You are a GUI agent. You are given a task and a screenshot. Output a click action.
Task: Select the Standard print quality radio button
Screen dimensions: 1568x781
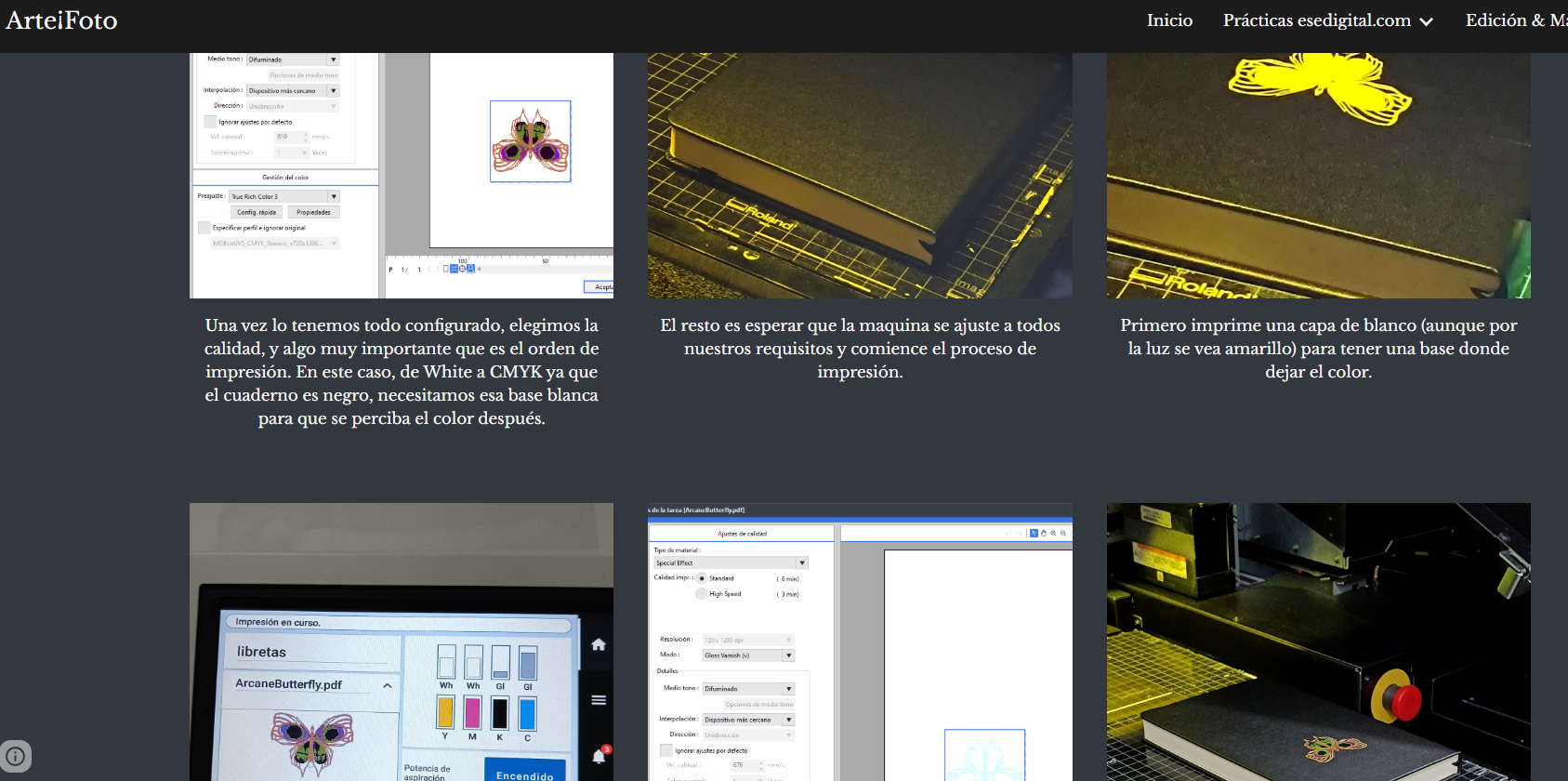[702, 578]
